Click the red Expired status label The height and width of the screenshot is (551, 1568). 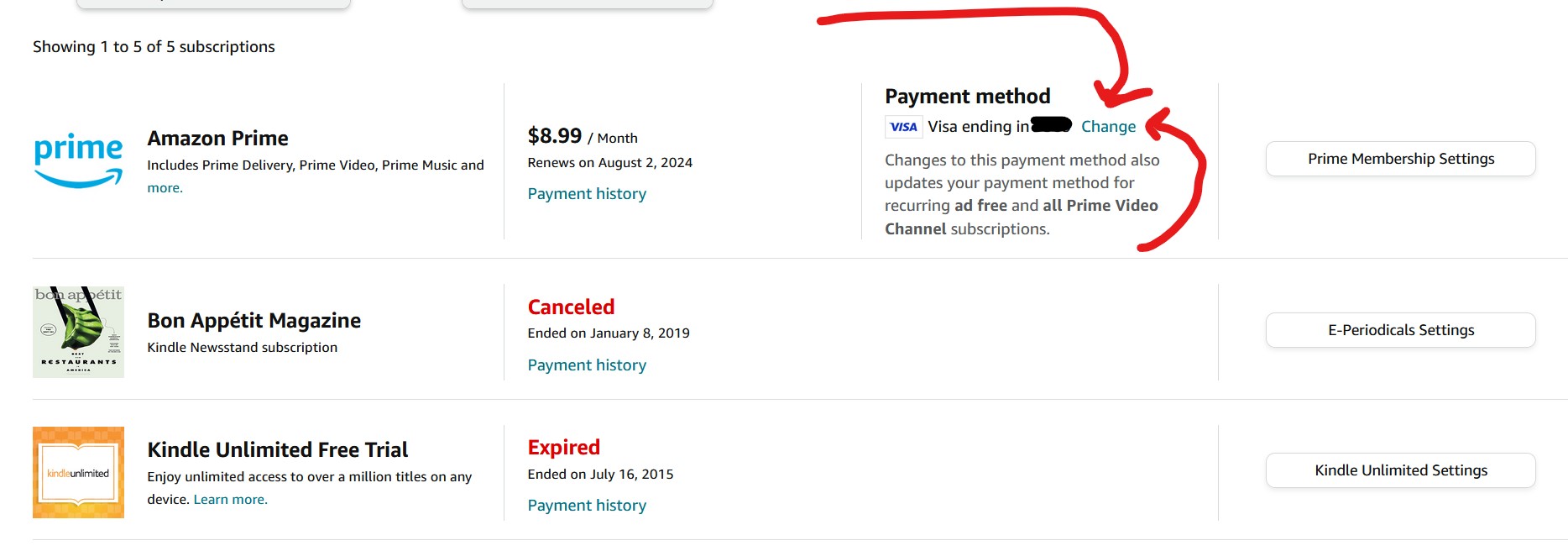563,448
